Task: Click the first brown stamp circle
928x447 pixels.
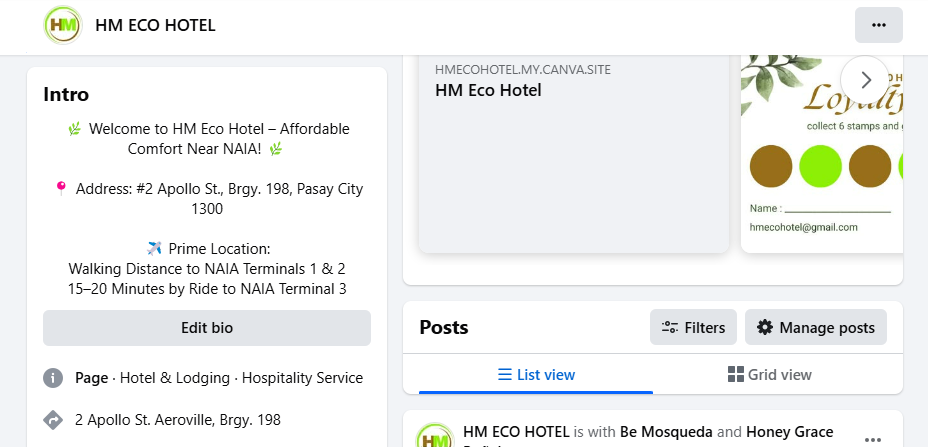Action: coord(771,166)
